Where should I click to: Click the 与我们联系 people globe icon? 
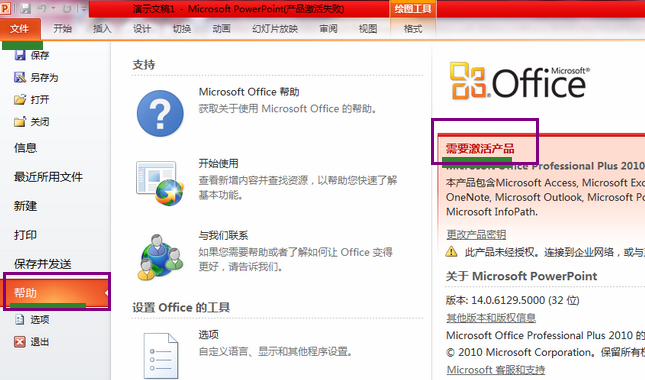tap(160, 257)
